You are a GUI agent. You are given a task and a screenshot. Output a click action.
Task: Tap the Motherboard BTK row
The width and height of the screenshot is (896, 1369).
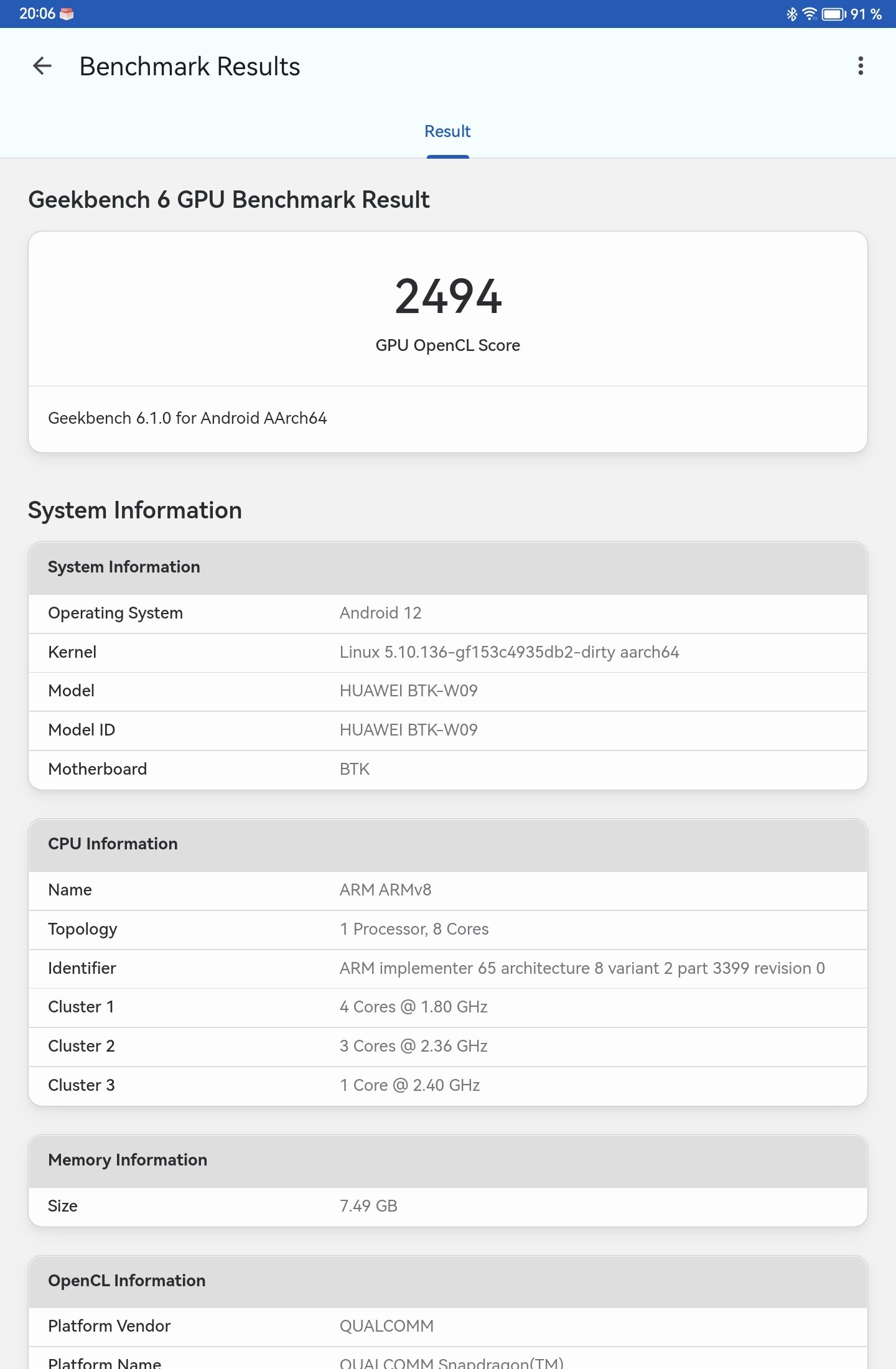(x=448, y=770)
